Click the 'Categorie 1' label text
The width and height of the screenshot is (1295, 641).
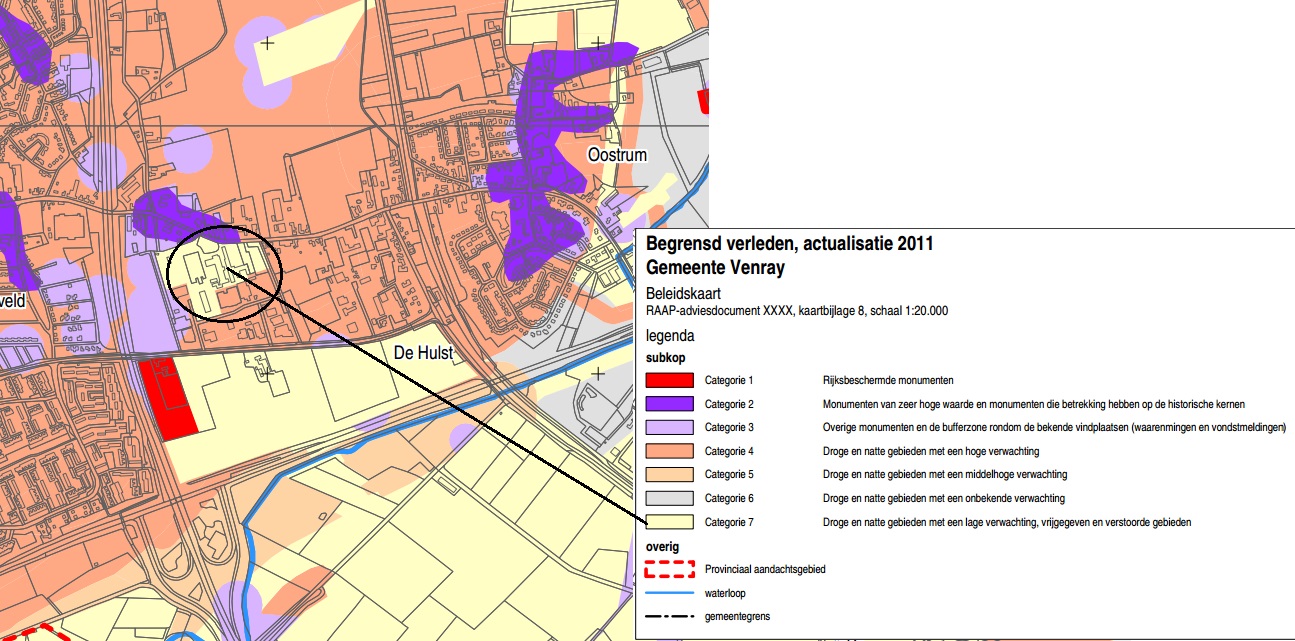(x=729, y=380)
